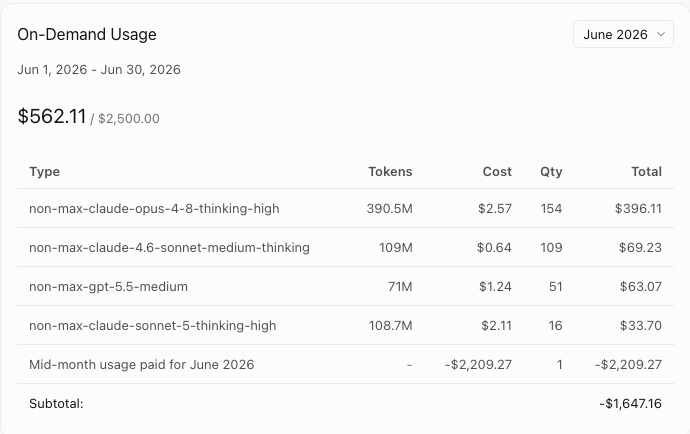The image size is (690, 434).
Task: Click the 390.5M tokens cell
Action: pyautogui.click(x=389, y=209)
